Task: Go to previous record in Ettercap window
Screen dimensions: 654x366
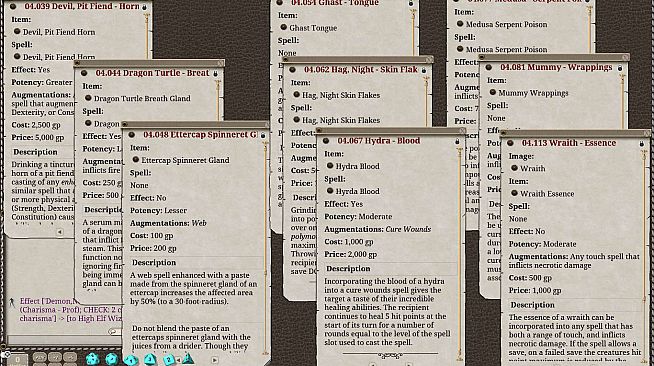Action: 179,360
